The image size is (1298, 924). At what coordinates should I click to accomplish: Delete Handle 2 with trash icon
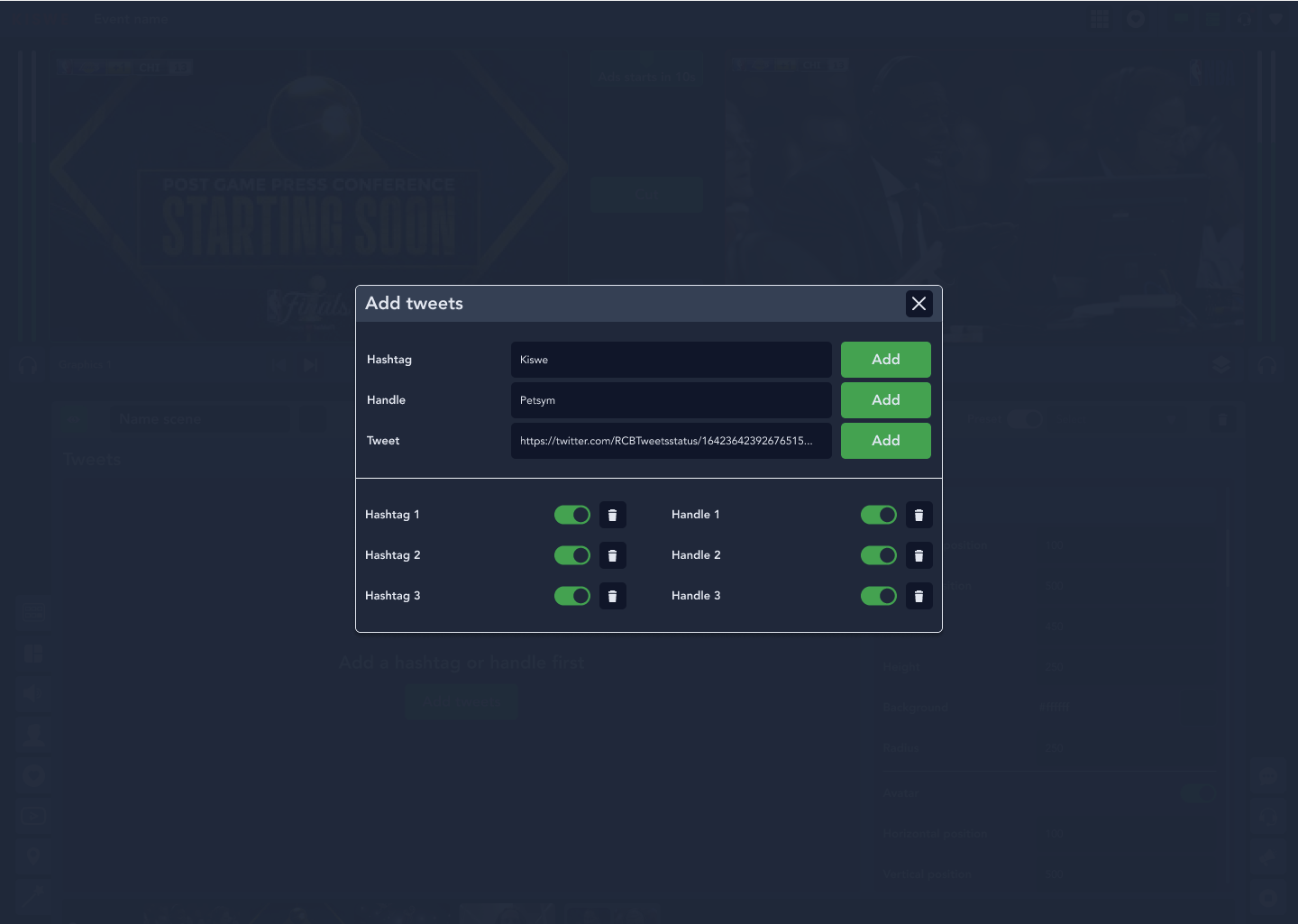(919, 555)
